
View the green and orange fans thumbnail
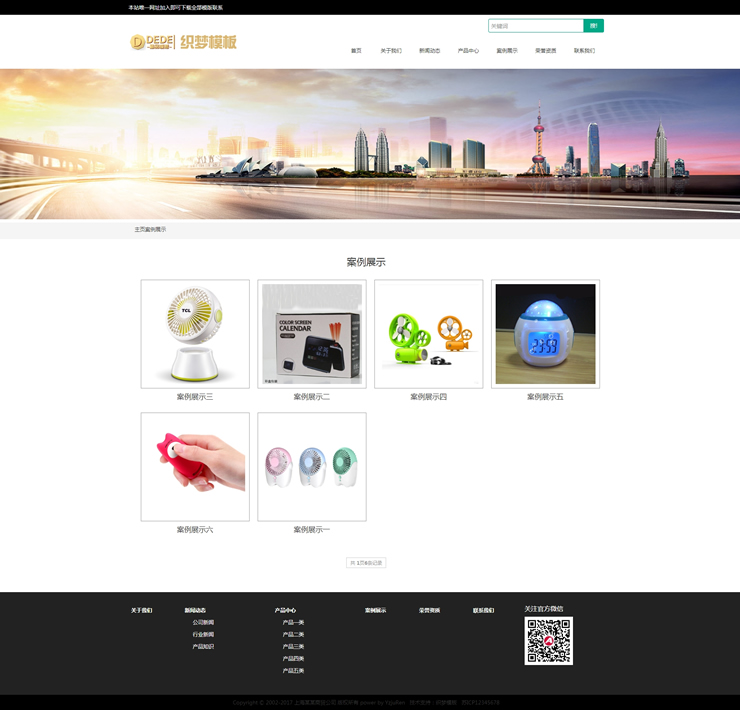coord(428,334)
